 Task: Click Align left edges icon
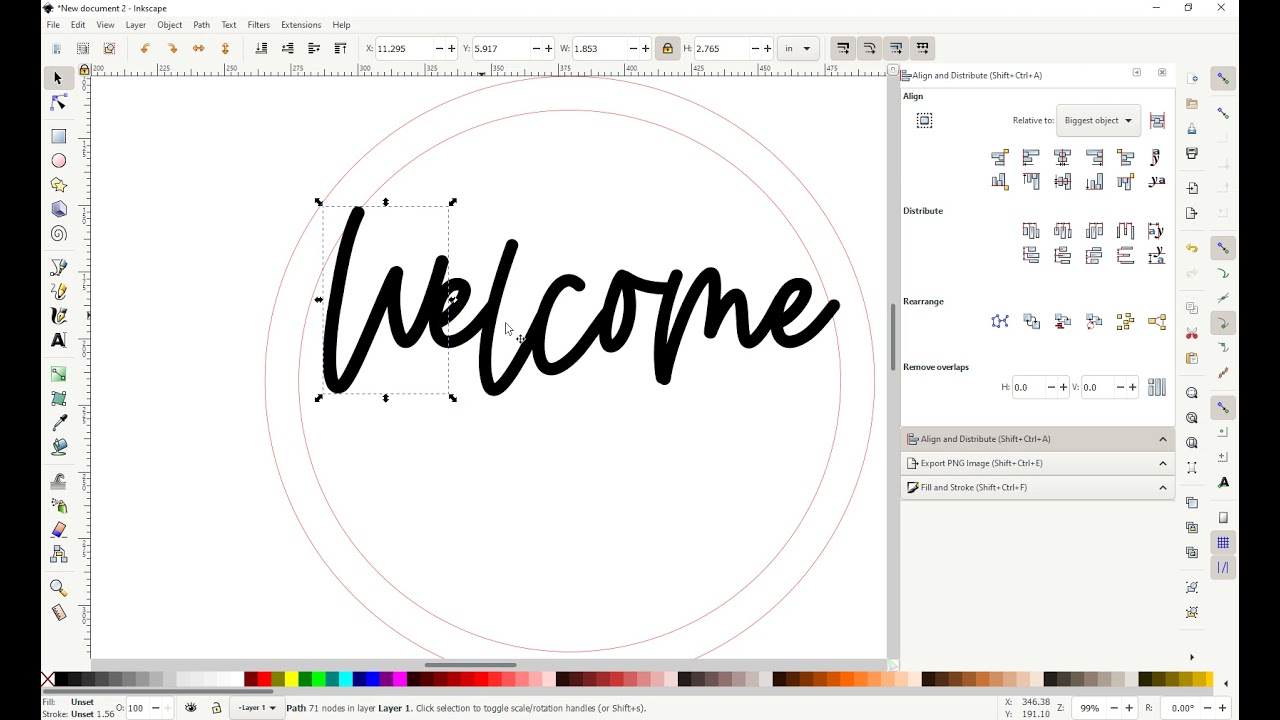pyautogui.click(x=1031, y=157)
